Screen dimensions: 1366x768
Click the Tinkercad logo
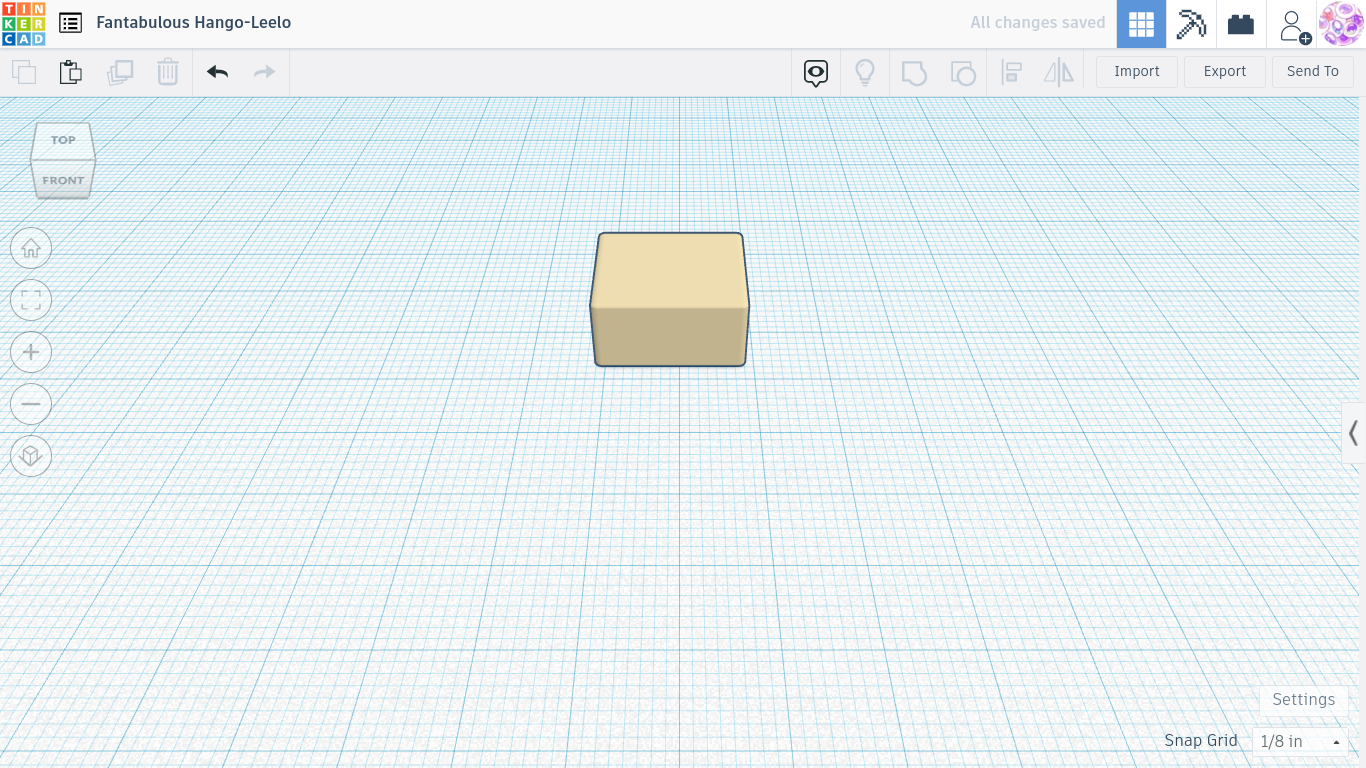coord(23,24)
